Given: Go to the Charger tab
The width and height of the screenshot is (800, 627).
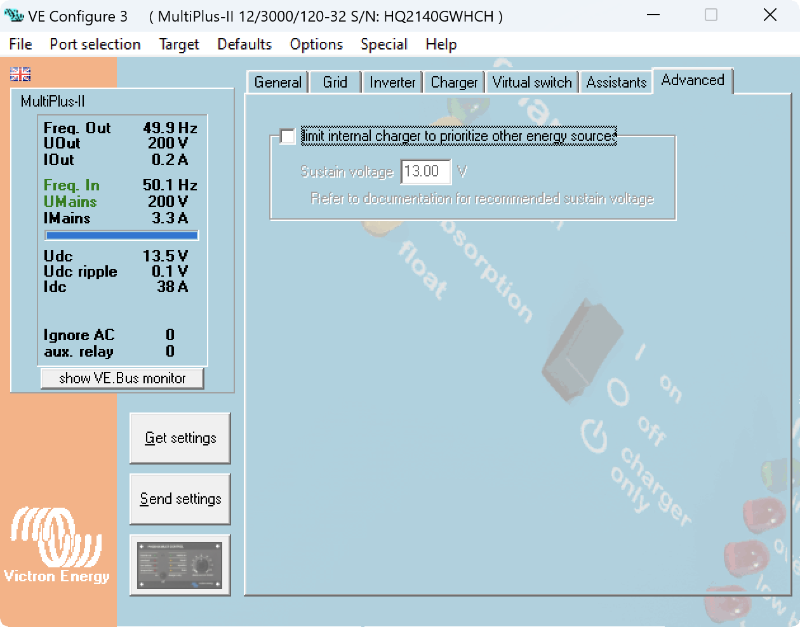Looking at the screenshot, I should coord(454,83).
